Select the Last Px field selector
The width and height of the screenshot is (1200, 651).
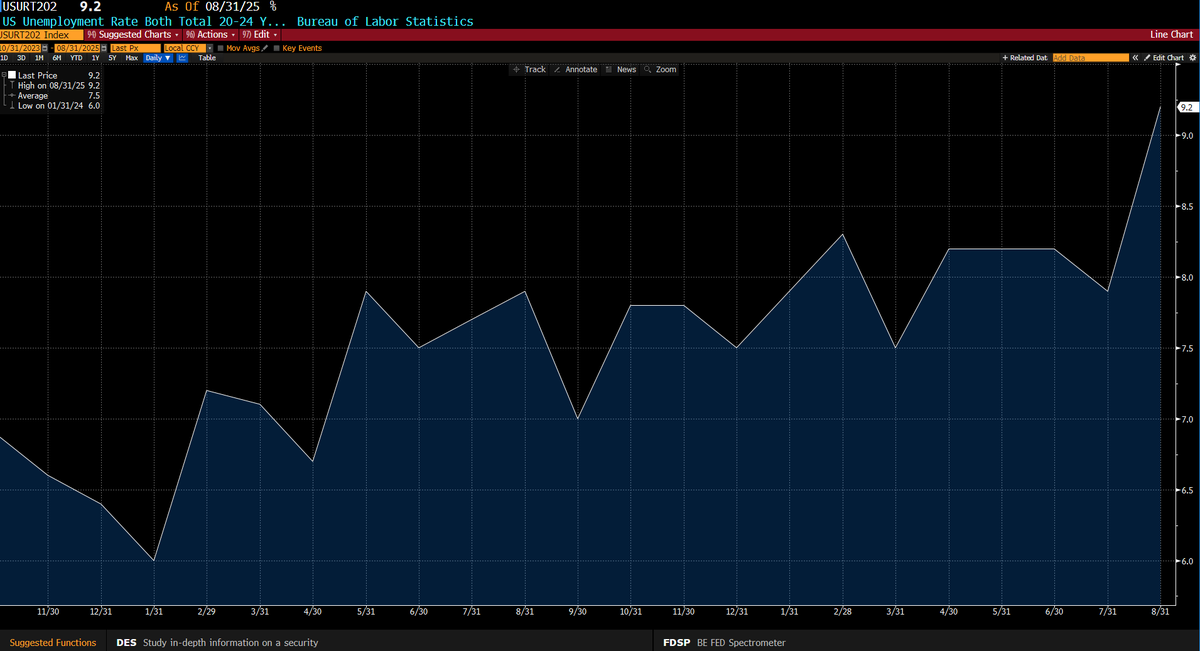[135, 48]
